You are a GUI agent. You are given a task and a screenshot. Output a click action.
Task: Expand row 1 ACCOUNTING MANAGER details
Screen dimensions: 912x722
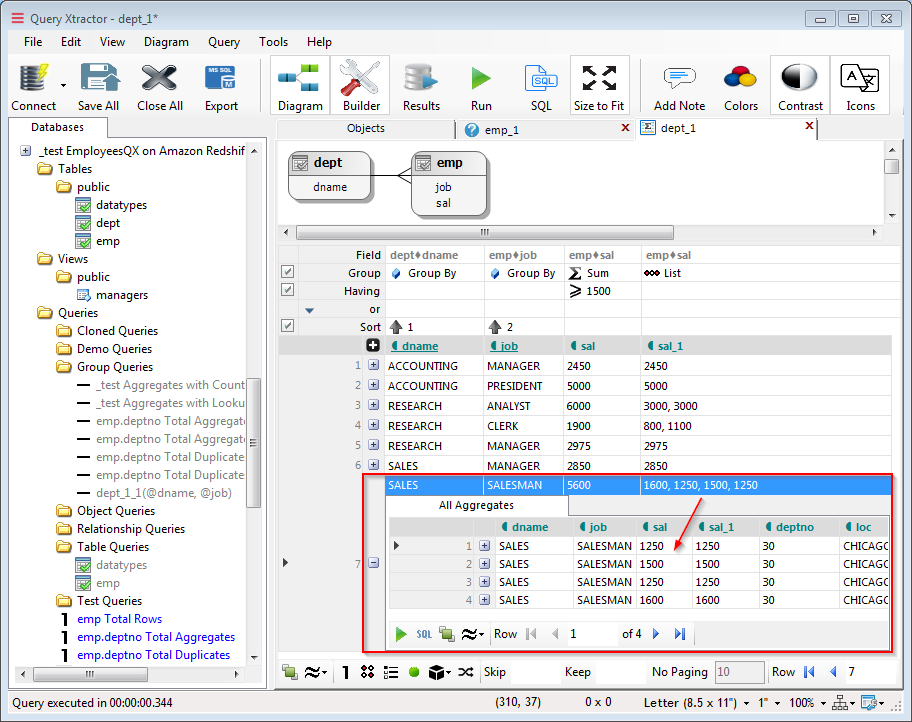pyautogui.click(x=374, y=366)
